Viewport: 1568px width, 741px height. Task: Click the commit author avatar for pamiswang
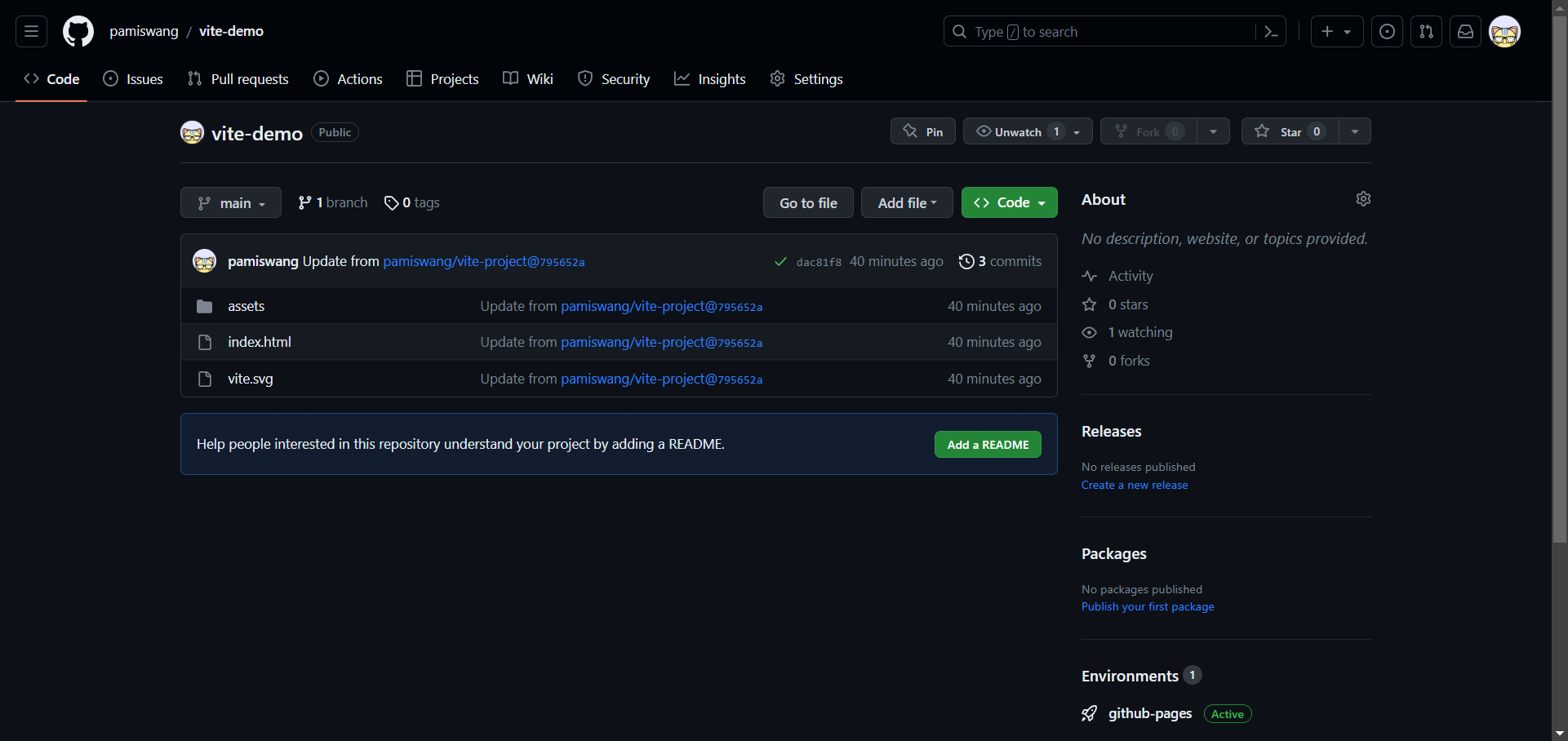[204, 261]
